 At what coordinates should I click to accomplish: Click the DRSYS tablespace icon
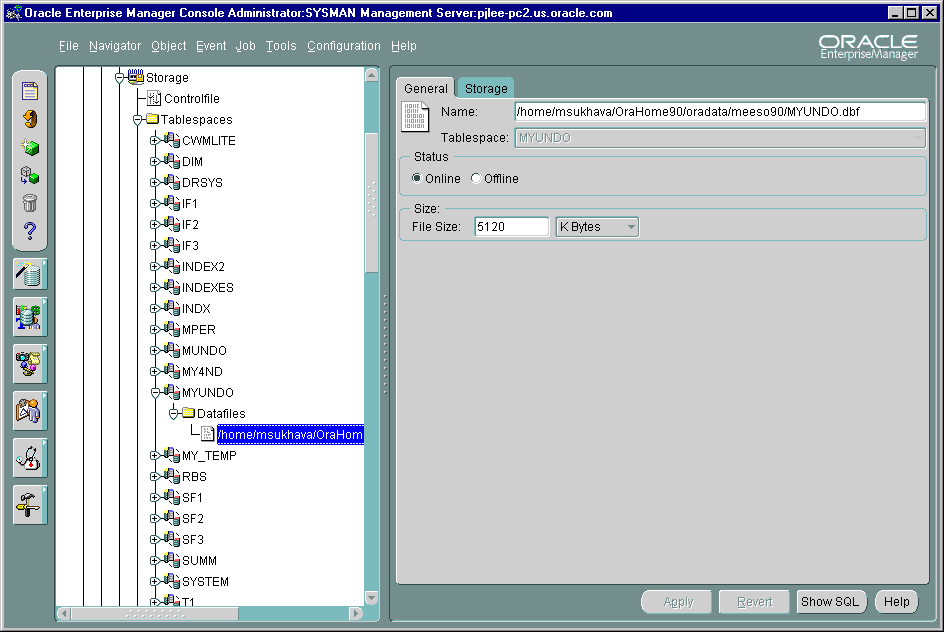pos(172,182)
